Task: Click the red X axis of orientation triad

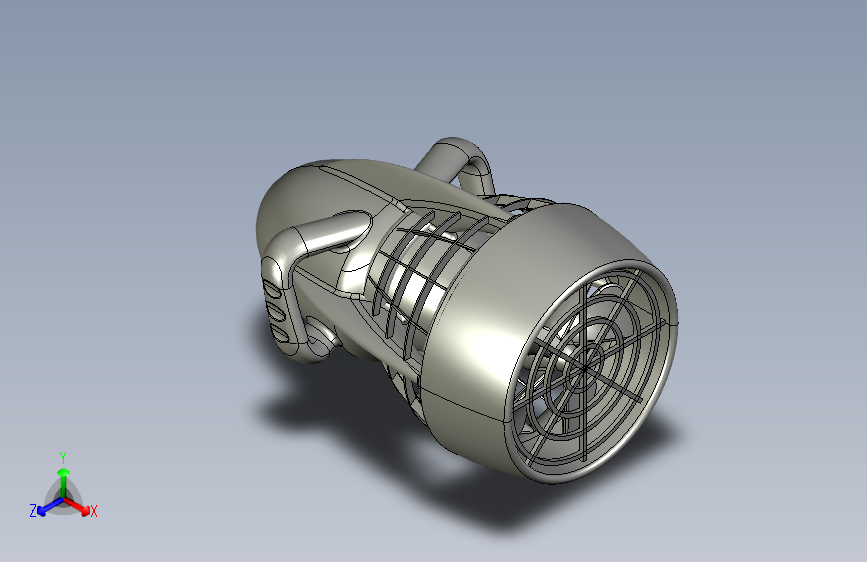Action: (x=77, y=506)
